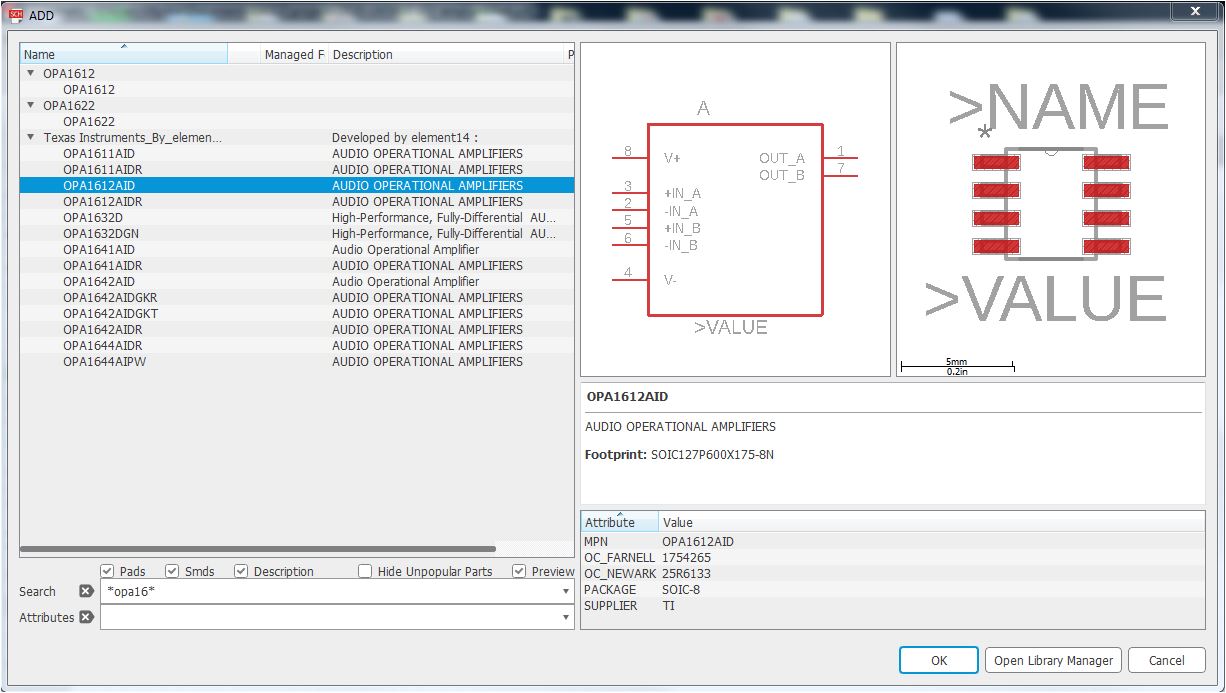Toggle the Pads checkbox
The height and width of the screenshot is (693, 1226).
(x=108, y=571)
